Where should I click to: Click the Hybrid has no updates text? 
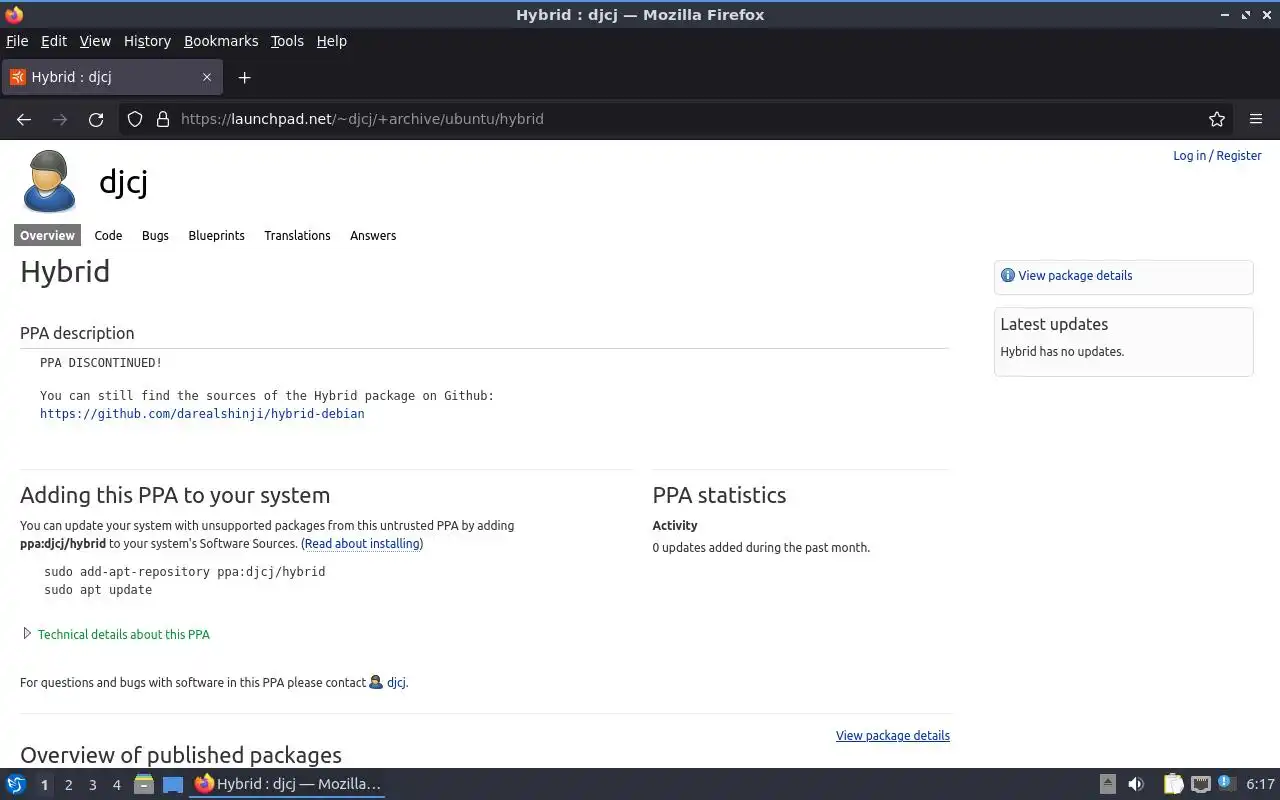tap(1062, 351)
